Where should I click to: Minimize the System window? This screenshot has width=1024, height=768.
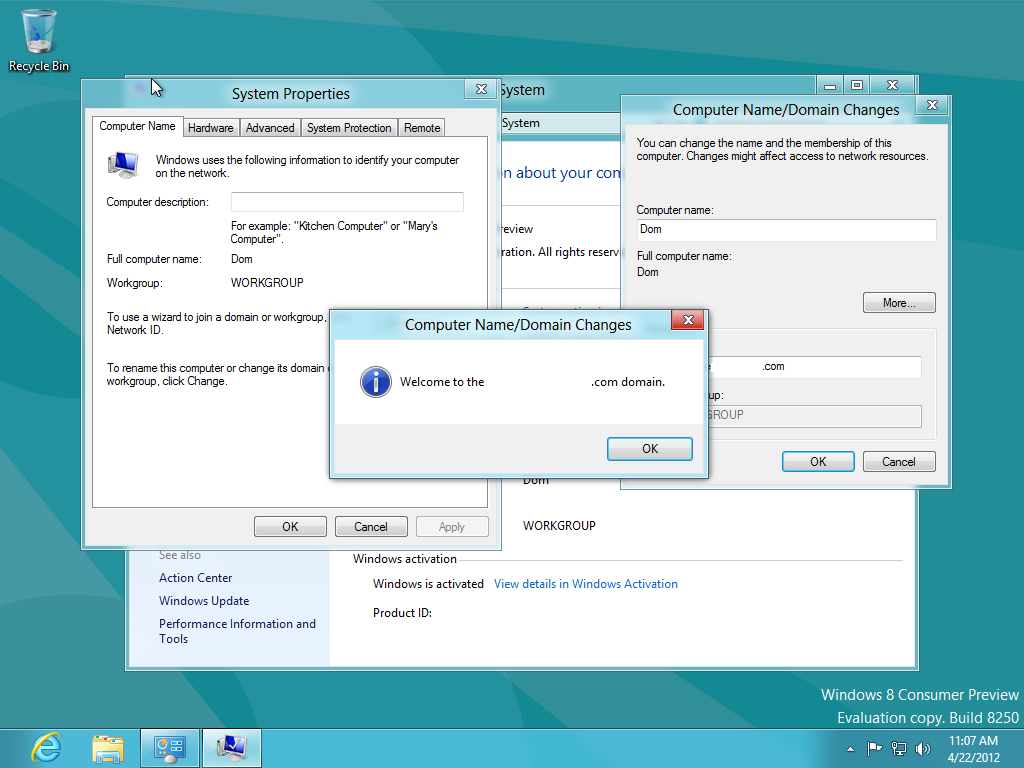[x=830, y=86]
